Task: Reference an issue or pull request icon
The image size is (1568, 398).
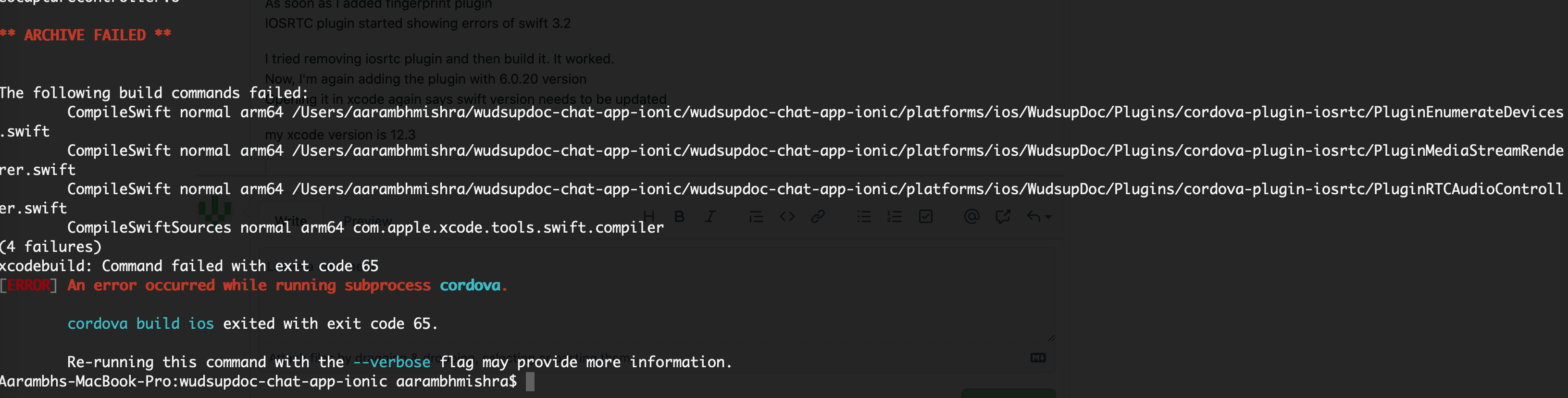Action: pos(1003,216)
